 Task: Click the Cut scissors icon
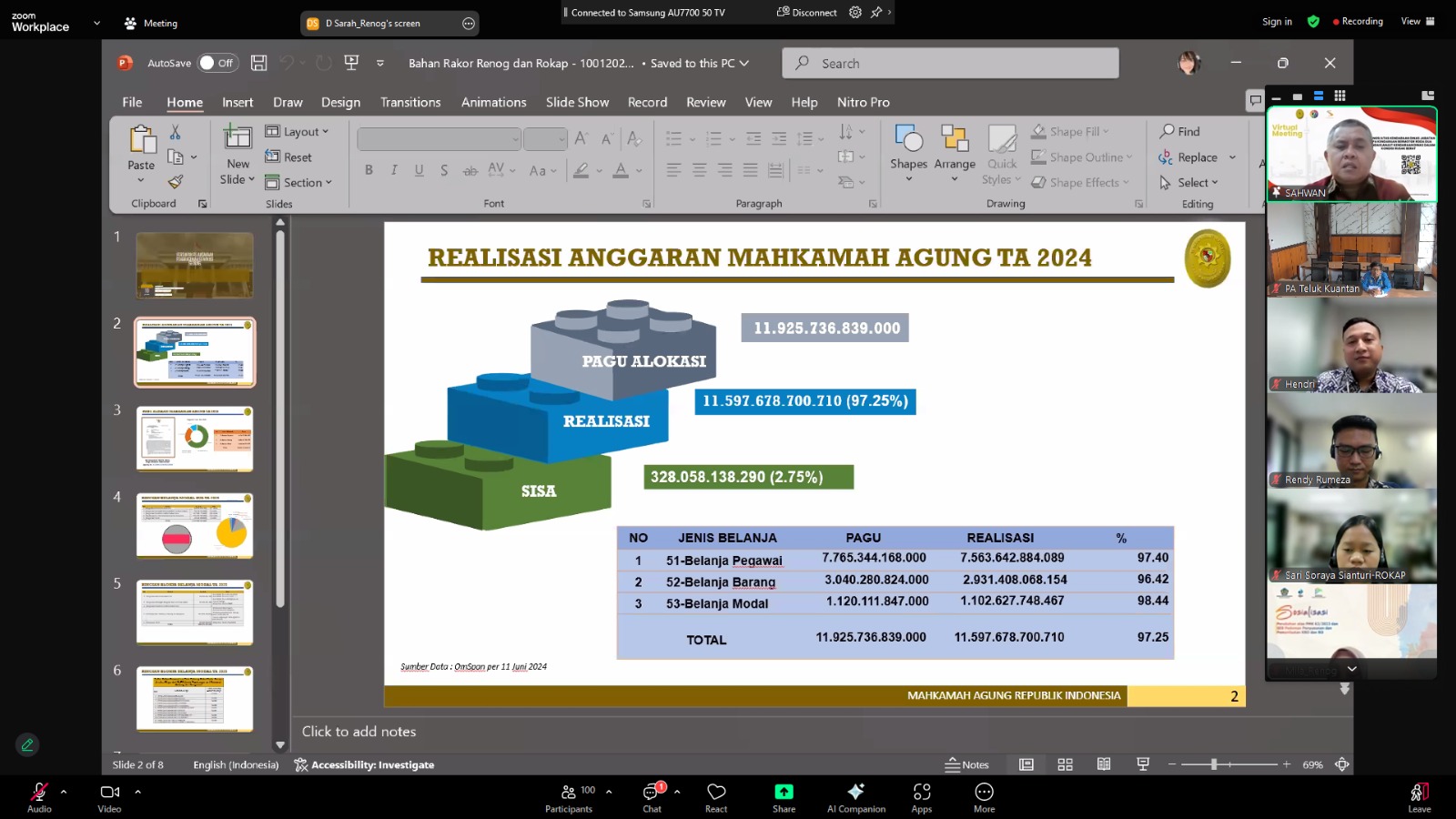click(x=176, y=132)
